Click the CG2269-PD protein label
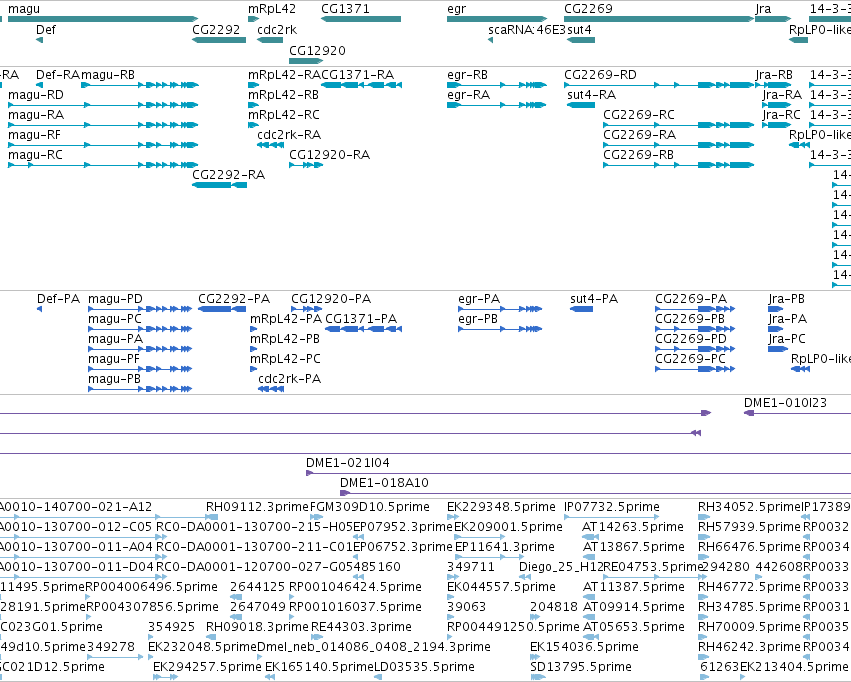The image size is (851, 682). coord(691,339)
